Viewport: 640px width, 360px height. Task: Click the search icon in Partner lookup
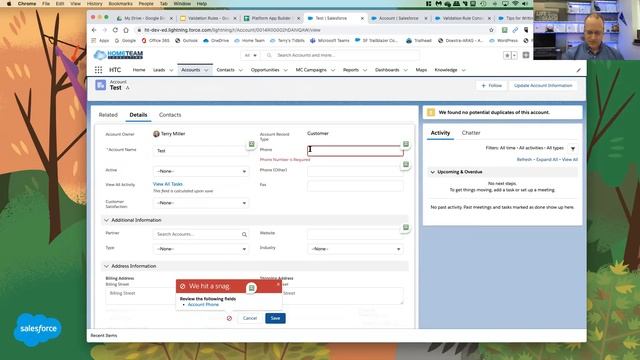pos(244,234)
